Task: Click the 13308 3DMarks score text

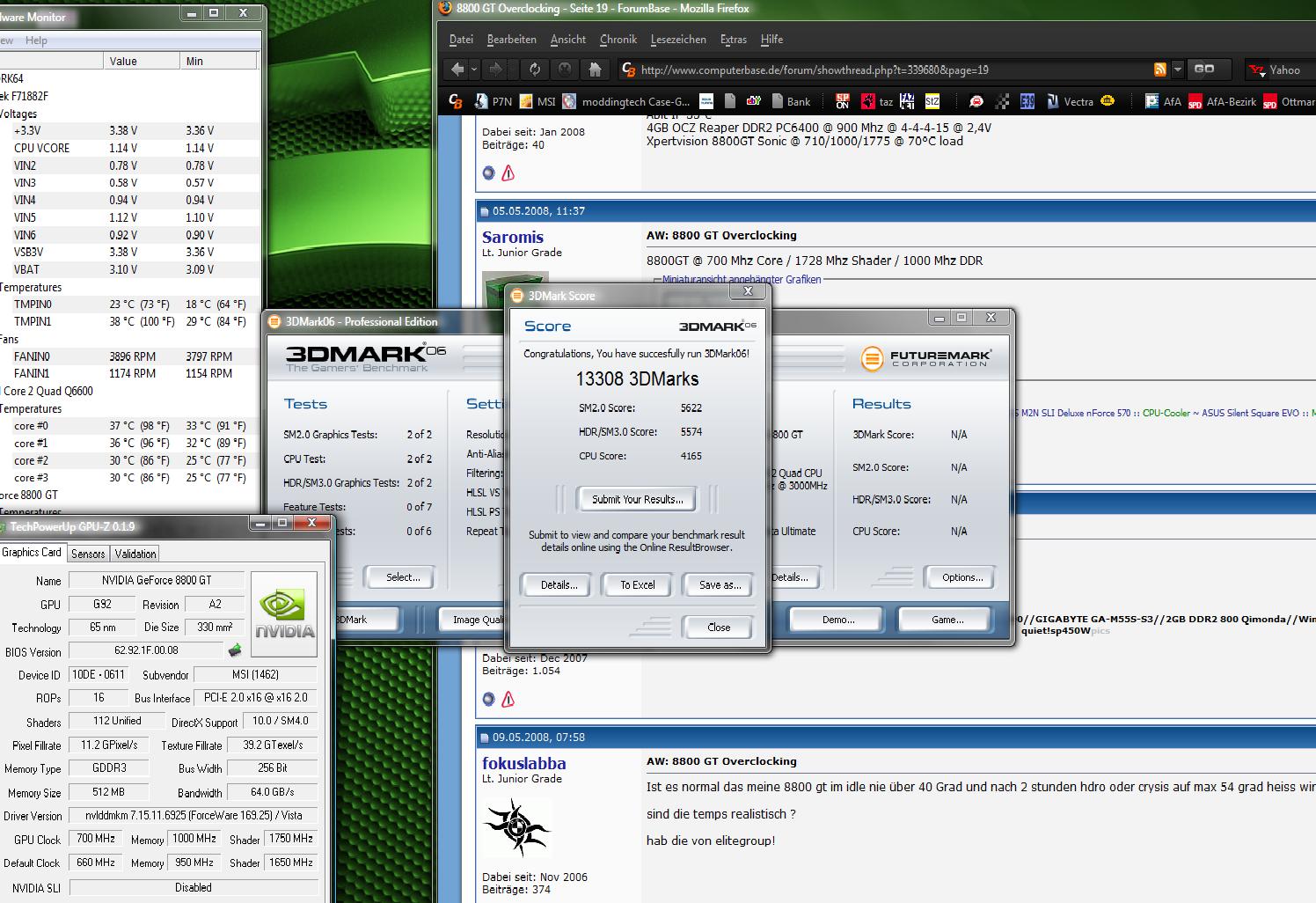Action: (x=637, y=379)
